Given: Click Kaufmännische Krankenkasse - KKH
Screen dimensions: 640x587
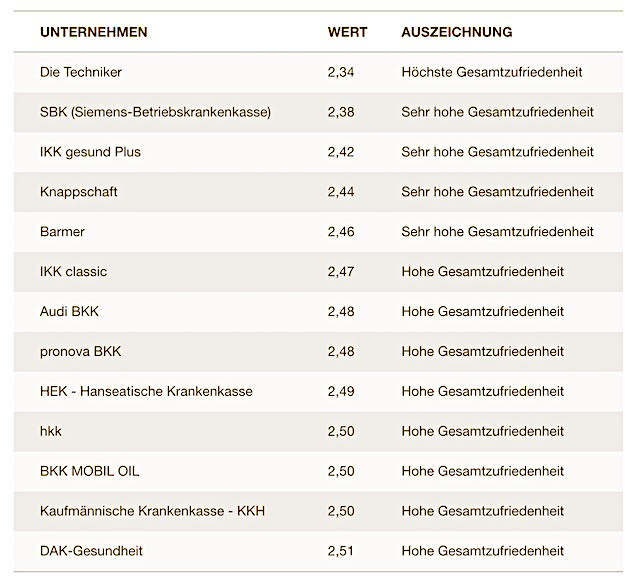Looking at the screenshot, I should pyautogui.click(x=152, y=511).
